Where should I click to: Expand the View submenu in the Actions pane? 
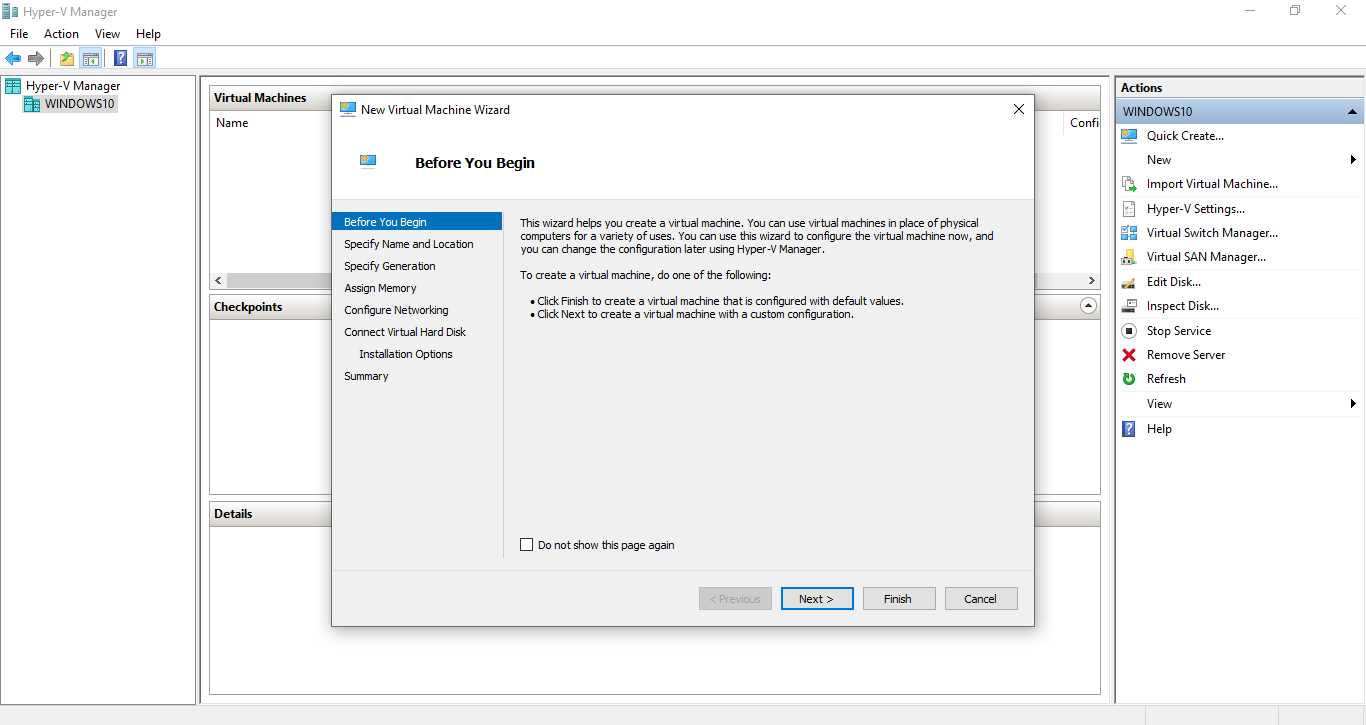pyautogui.click(x=1354, y=403)
